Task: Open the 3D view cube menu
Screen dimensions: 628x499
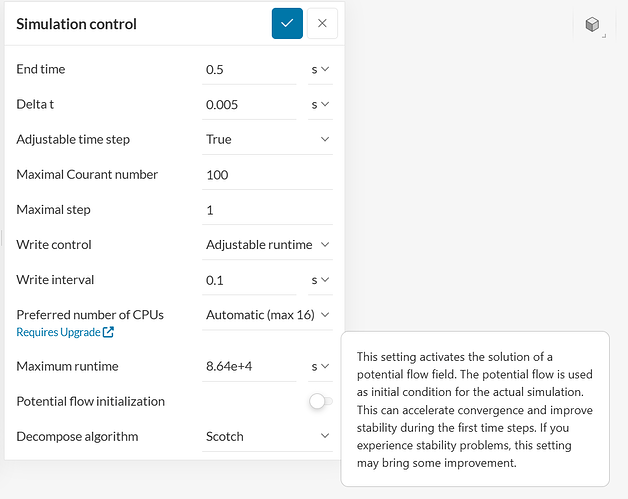Action: [x=593, y=25]
